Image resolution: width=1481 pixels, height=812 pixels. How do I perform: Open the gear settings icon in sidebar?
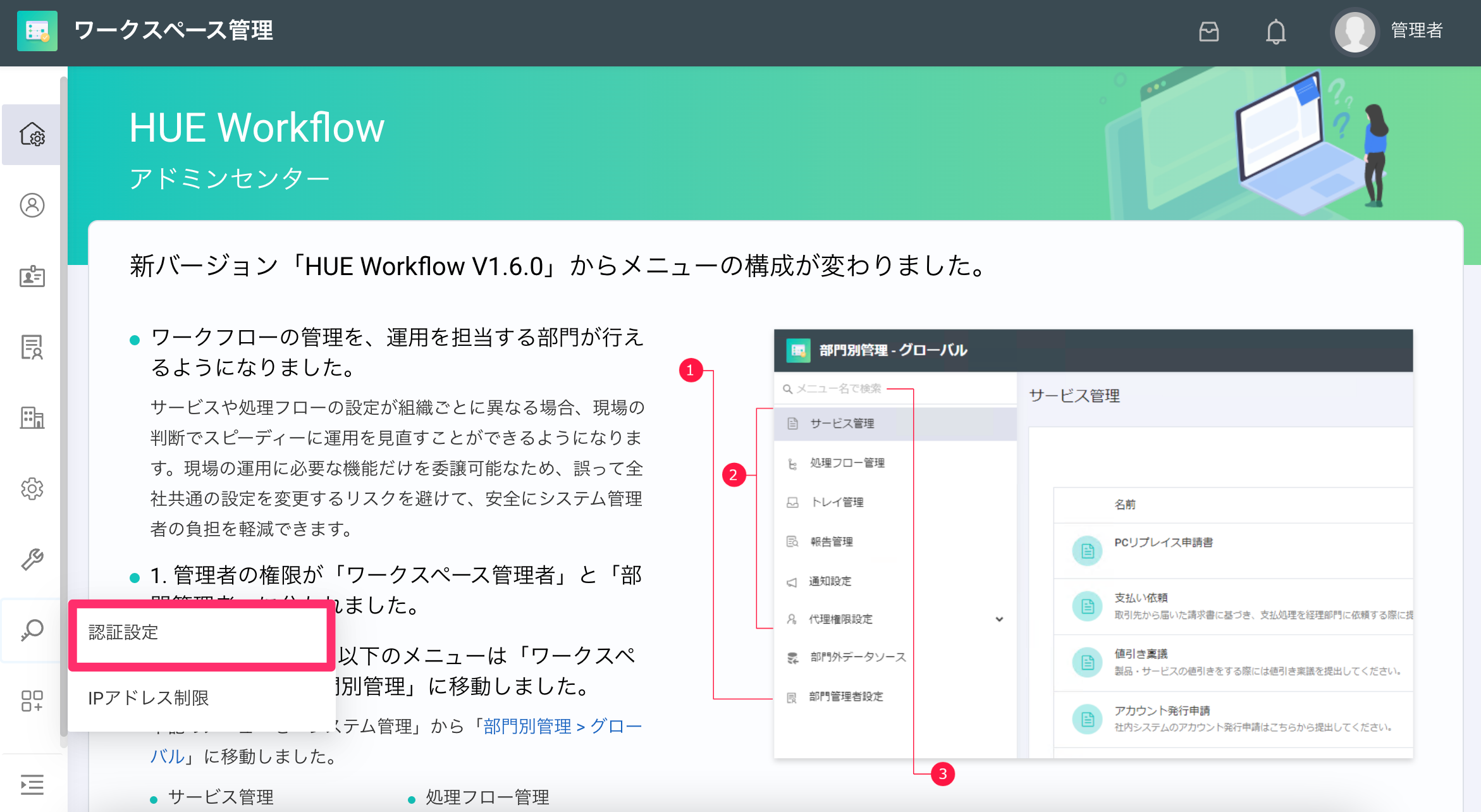click(32, 488)
